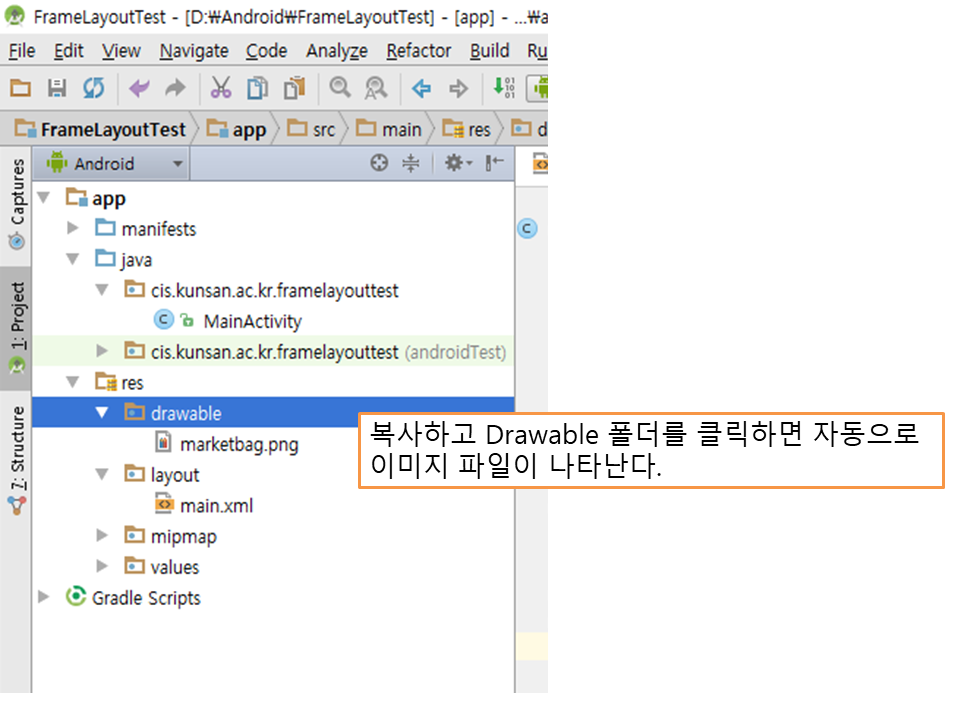Click the Paste clipboard icon
The image size is (960, 720).
pyautogui.click(x=294, y=89)
